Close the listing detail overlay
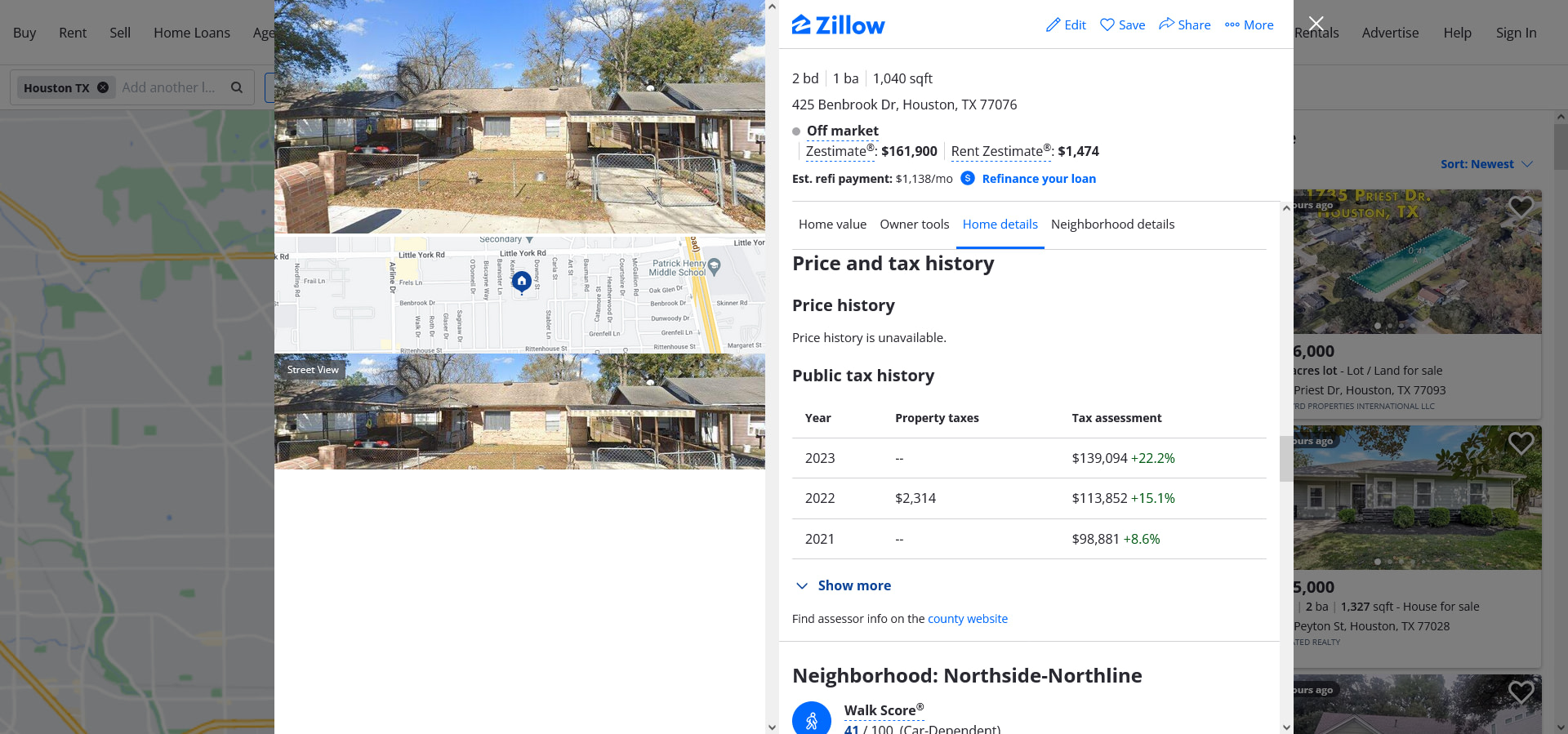The height and width of the screenshot is (734, 1568). tap(1316, 24)
